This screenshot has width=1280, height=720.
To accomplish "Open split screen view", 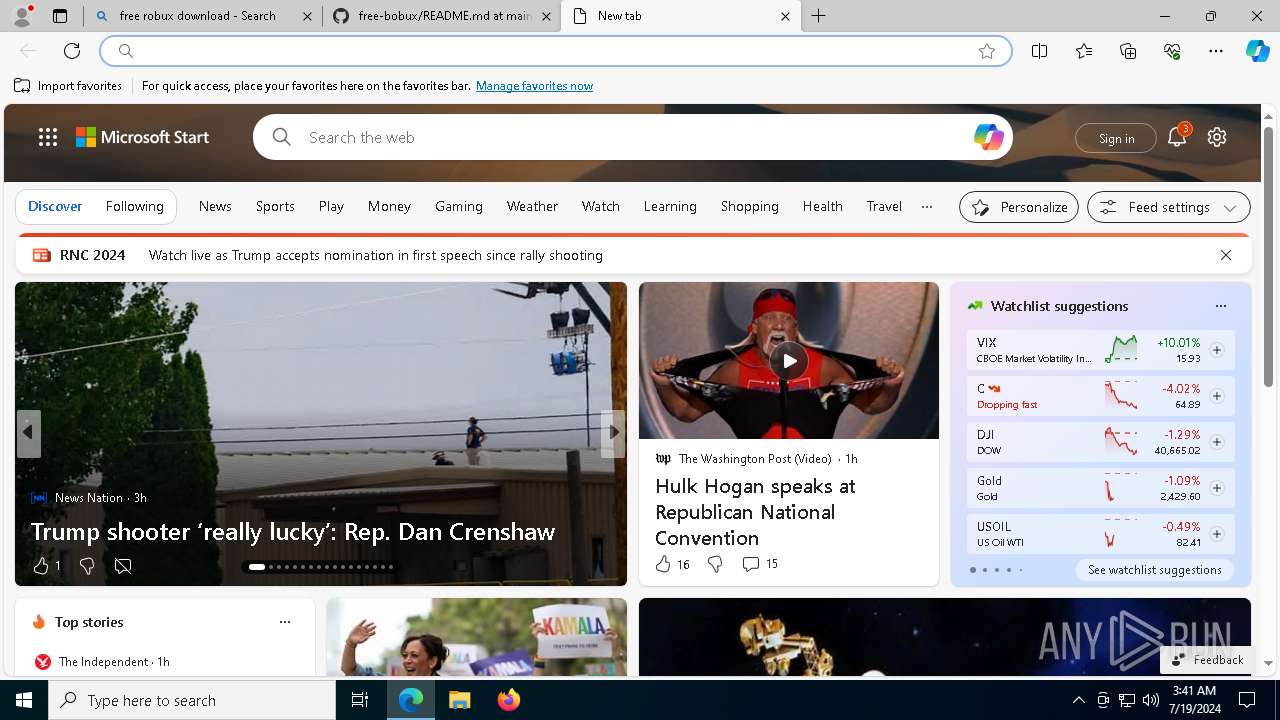I will click(x=1040, y=51).
